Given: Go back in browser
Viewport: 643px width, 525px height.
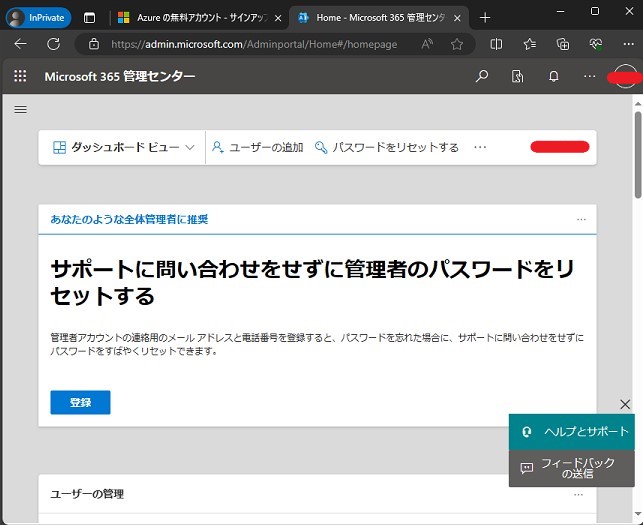Looking at the screenshot, I should (x=20, y=43).
